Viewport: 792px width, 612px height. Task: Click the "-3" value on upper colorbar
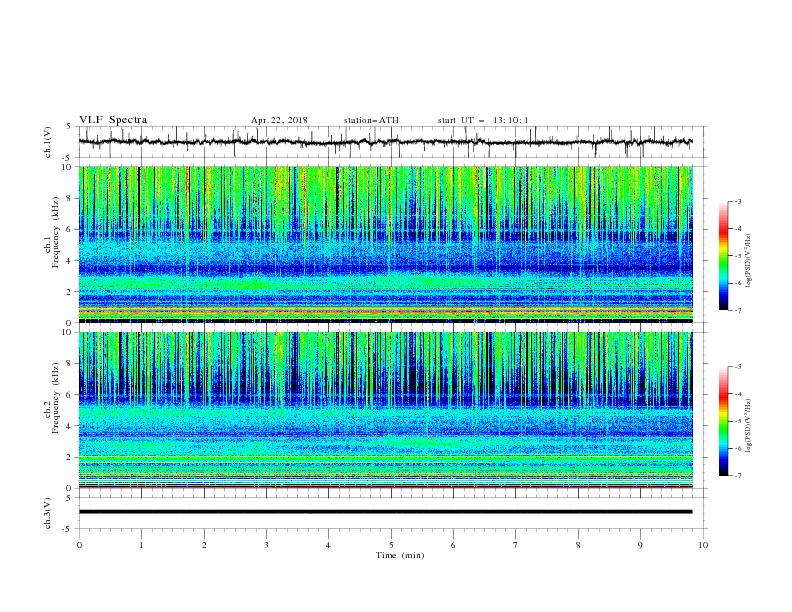[x=738, y=201]
